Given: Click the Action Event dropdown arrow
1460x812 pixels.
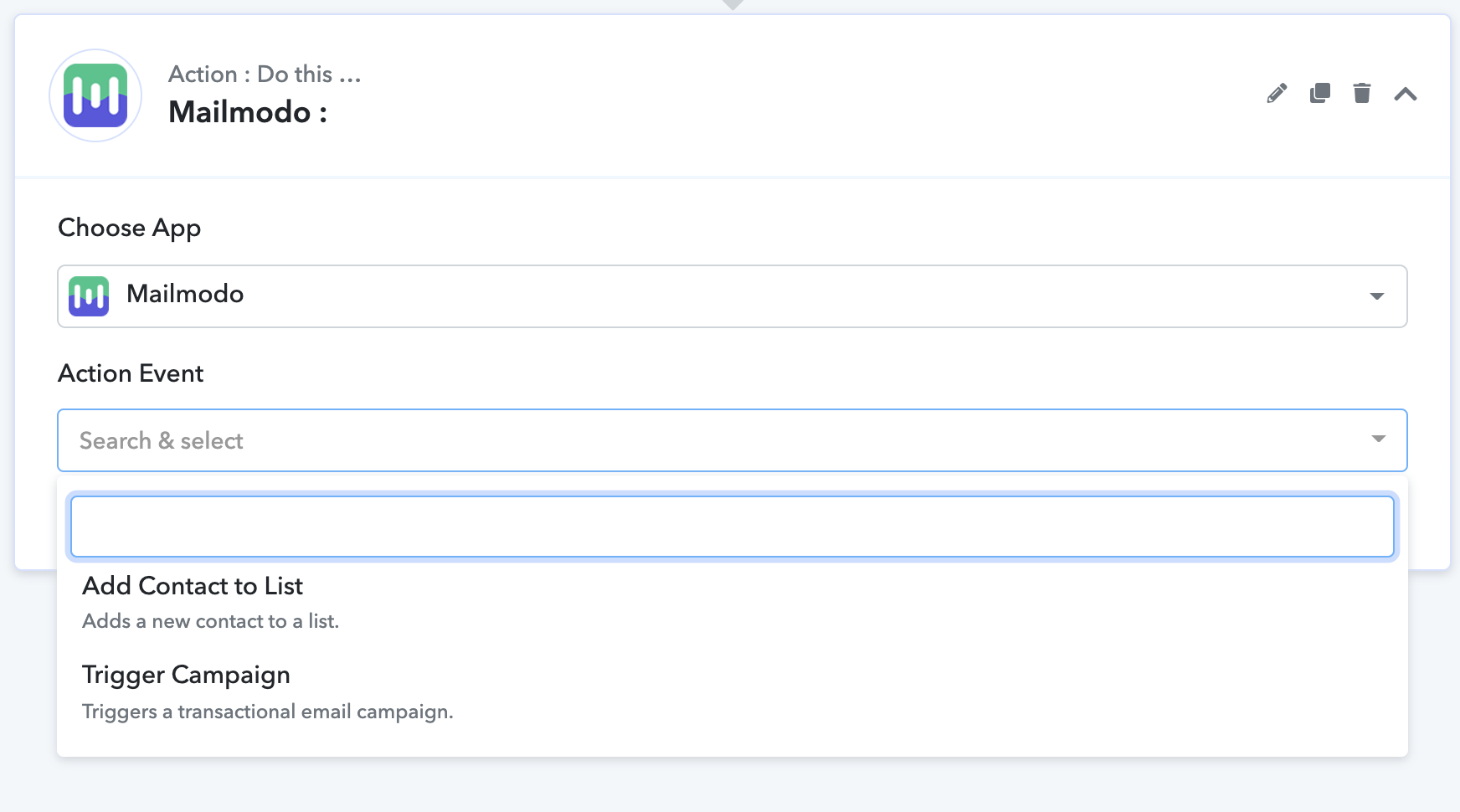Looking at the screenshot, I should tap(1378, 439).
